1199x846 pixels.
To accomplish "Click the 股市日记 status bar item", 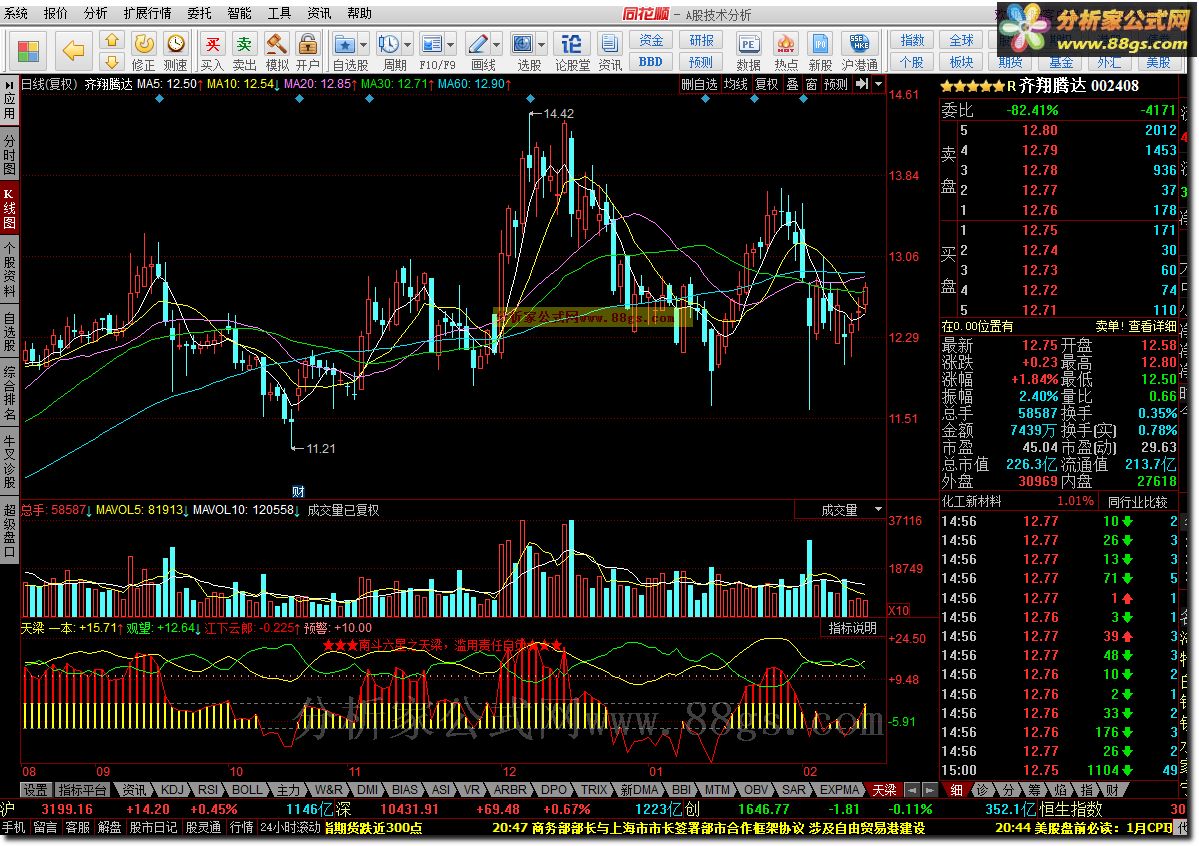I will [x=152, y=828].
